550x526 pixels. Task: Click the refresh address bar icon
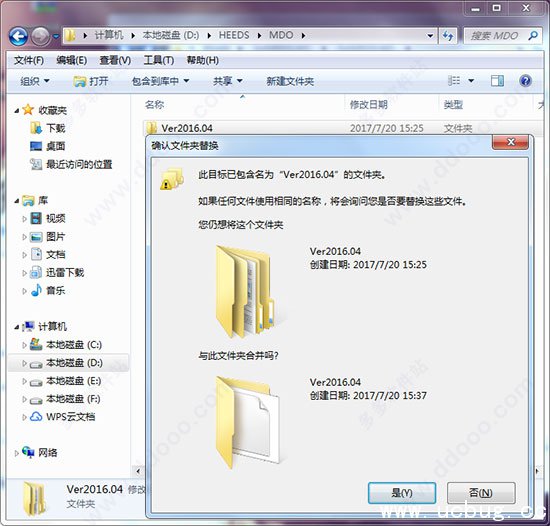pyautogui.click(x=448, y=35)
